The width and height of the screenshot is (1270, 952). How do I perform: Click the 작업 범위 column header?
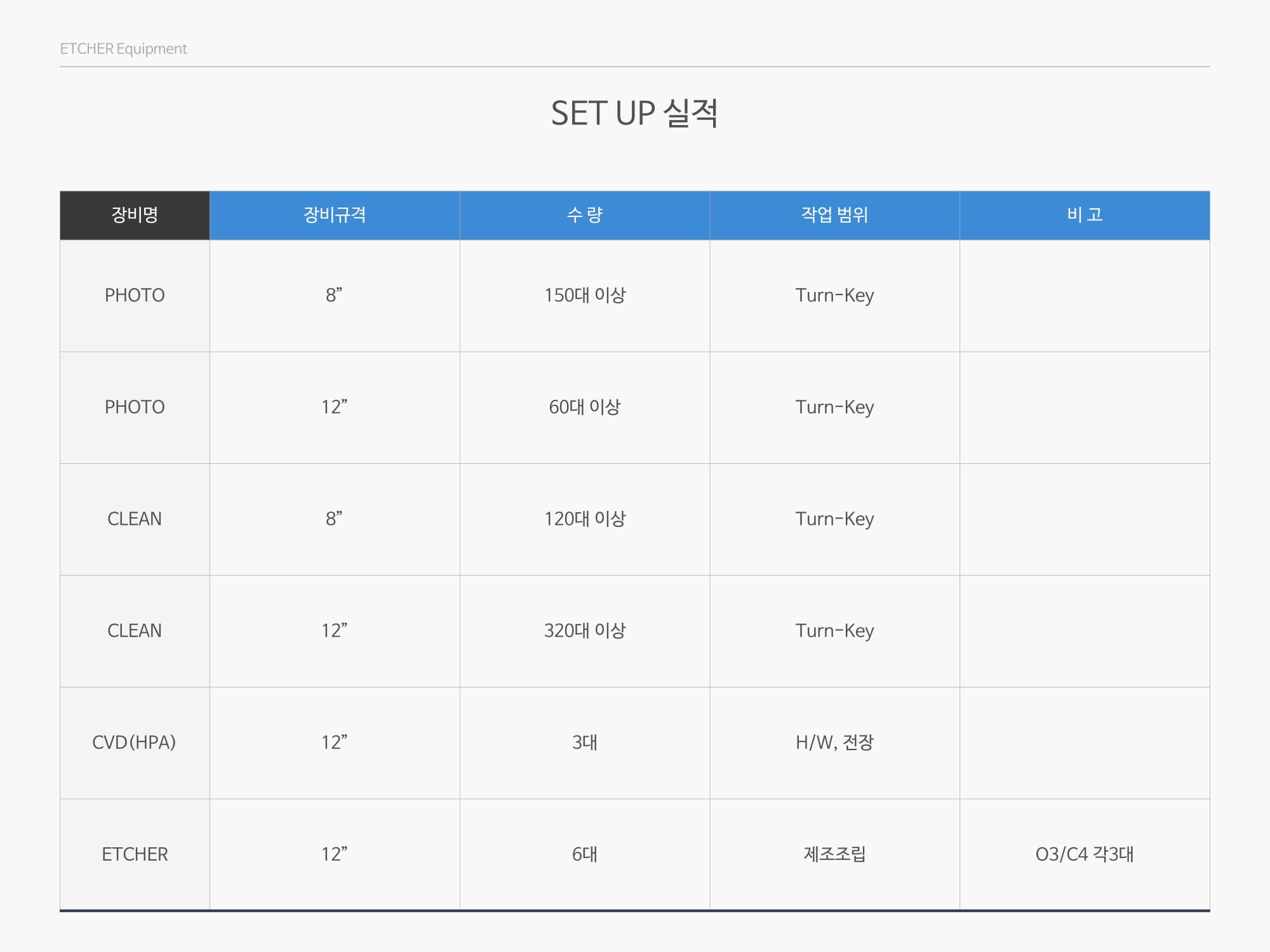click(834, 215)
